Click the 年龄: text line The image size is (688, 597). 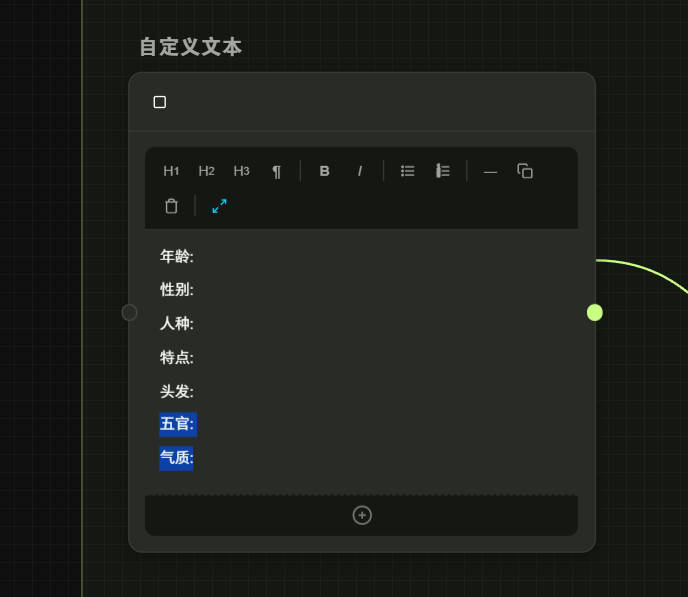tap(177, 256)
